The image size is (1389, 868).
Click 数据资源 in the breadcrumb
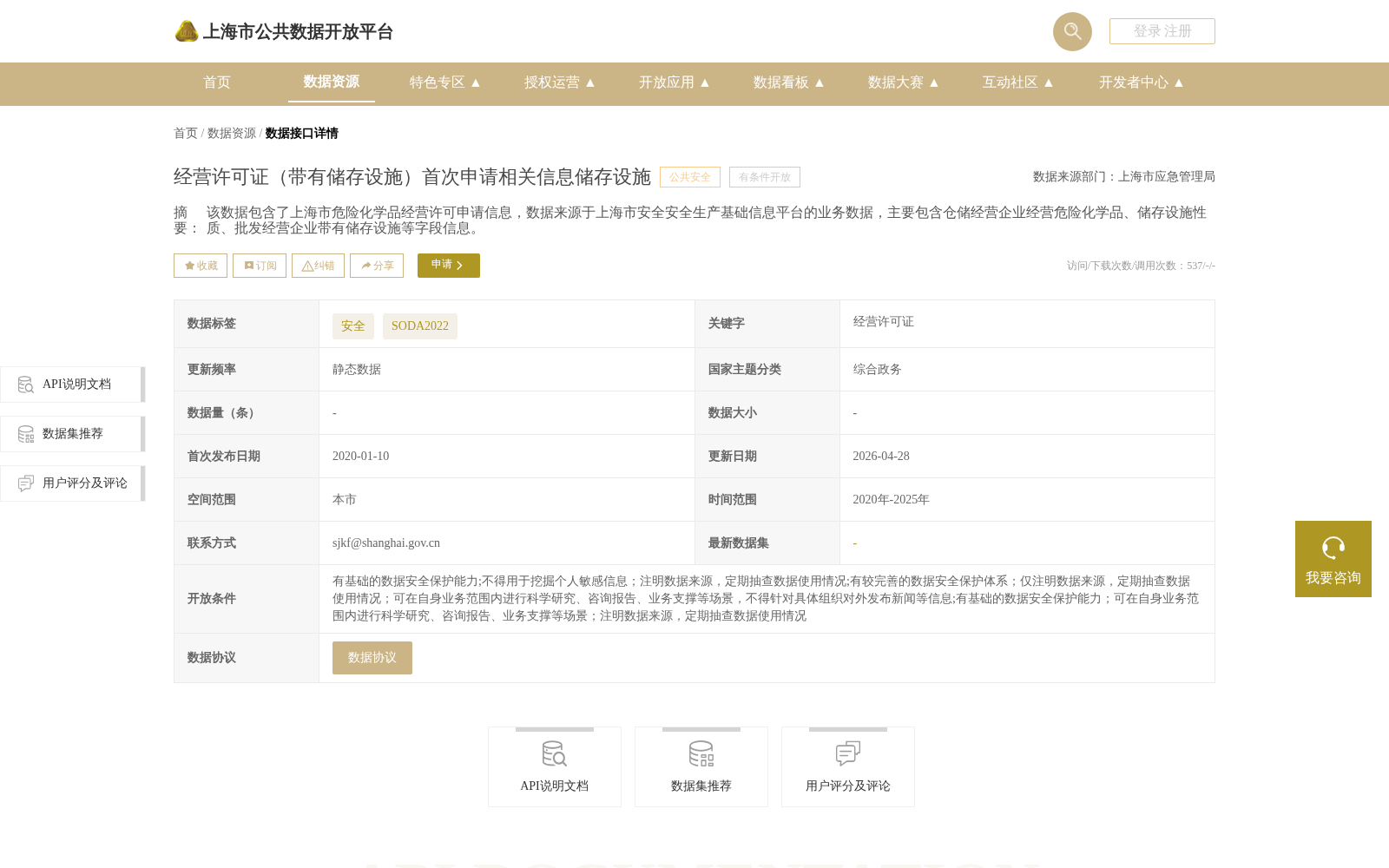click(232, 133)
